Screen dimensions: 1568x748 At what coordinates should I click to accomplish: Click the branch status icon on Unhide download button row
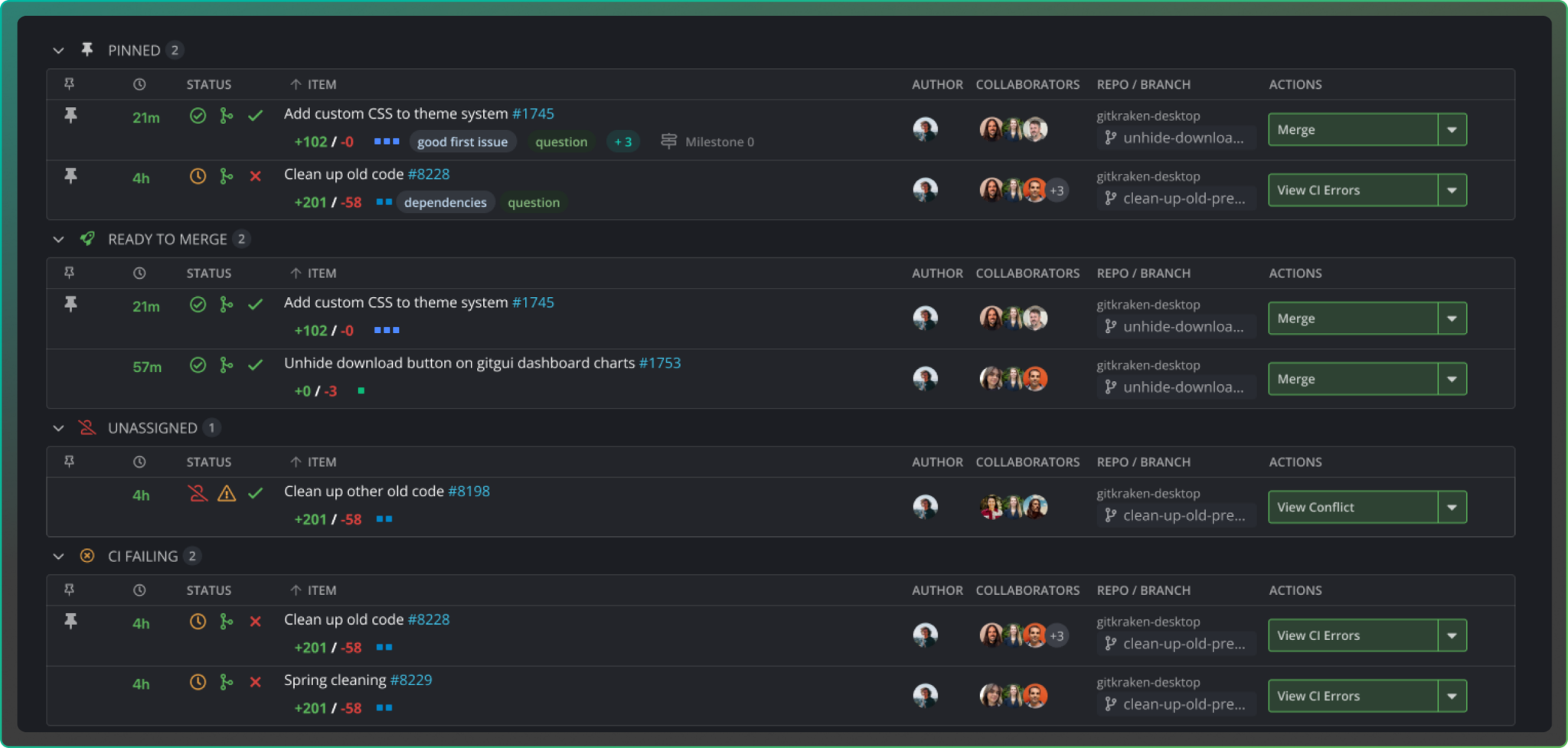(x=226, y=366)
